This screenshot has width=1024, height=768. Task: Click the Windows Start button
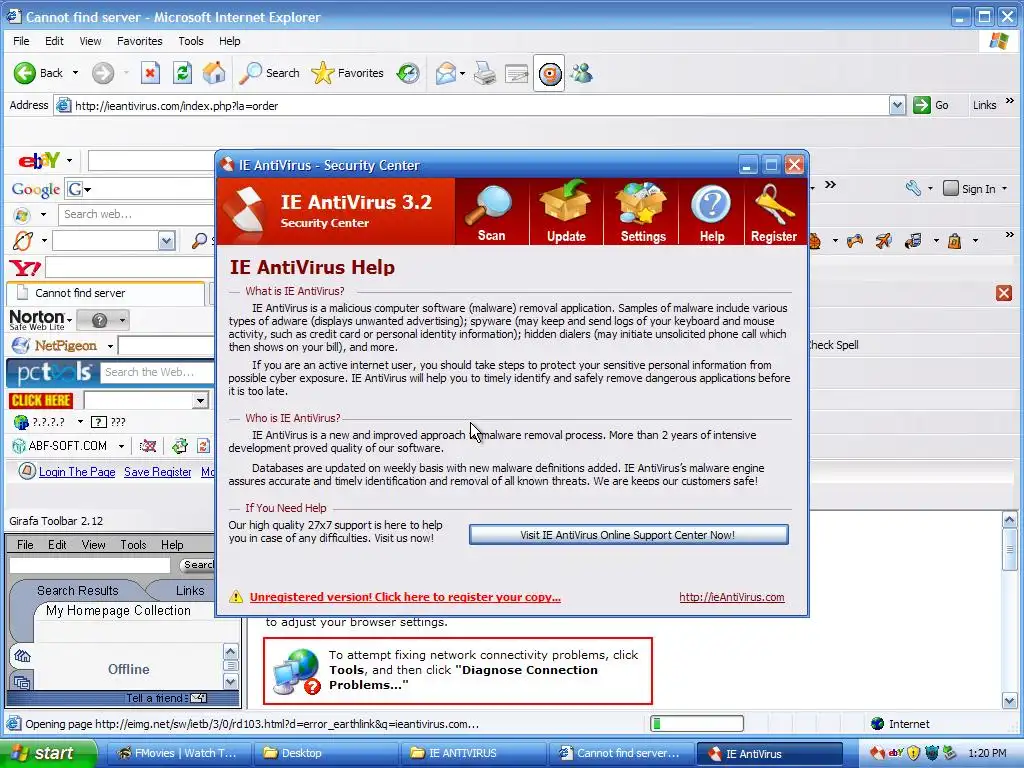[x=48, y=753]
